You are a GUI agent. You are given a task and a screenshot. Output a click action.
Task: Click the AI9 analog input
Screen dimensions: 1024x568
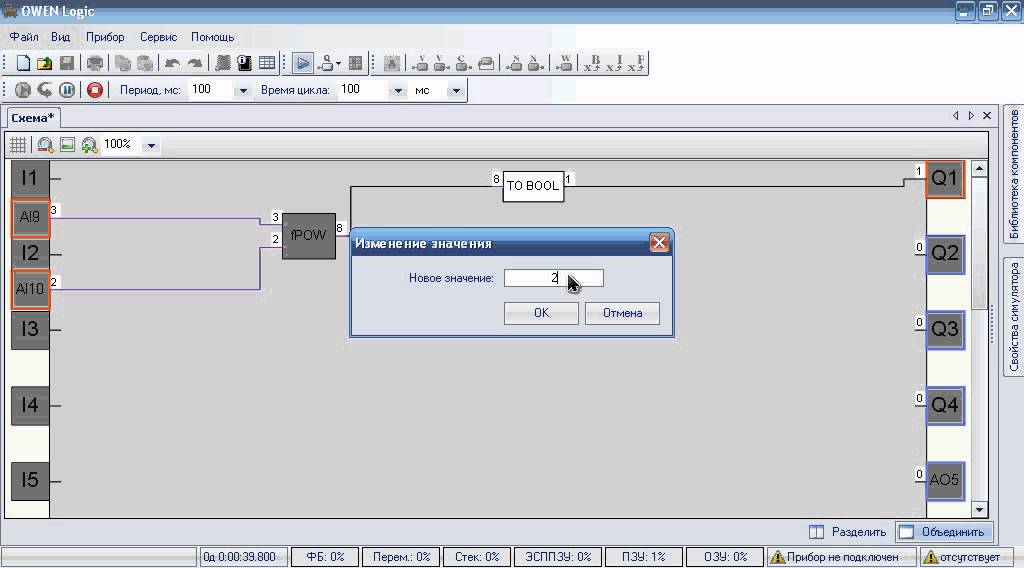click(30, 217)
